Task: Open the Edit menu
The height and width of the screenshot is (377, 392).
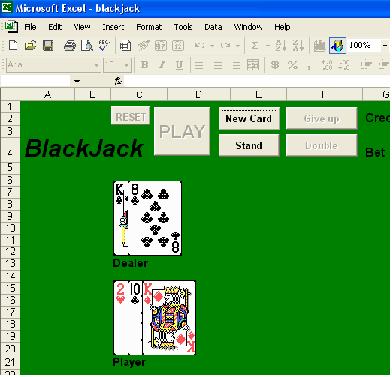Action: click(55, 27)
